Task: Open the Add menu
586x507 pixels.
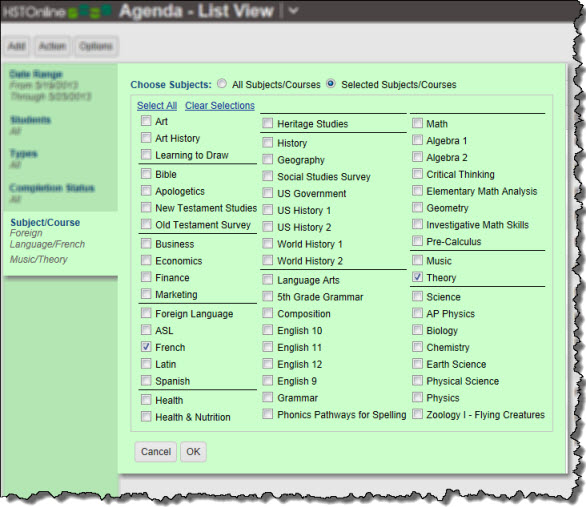Action: coord(17,46)
